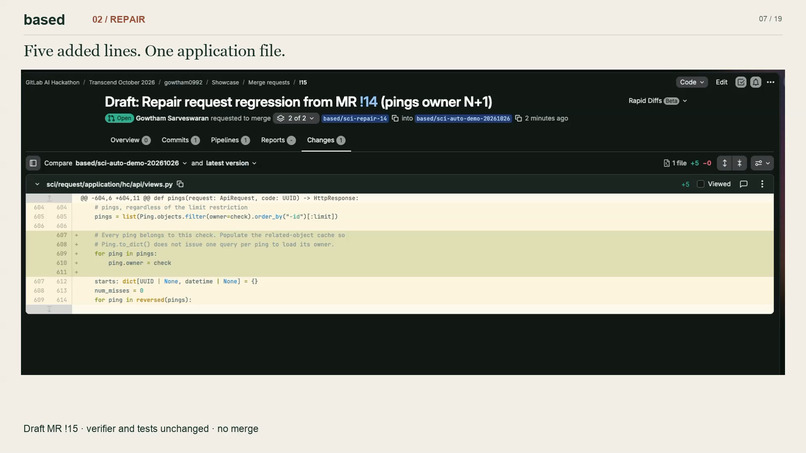The width and height of the screenshot is (806, 453).
Task: Switch to the Overview tab
Action: point(130,140)
